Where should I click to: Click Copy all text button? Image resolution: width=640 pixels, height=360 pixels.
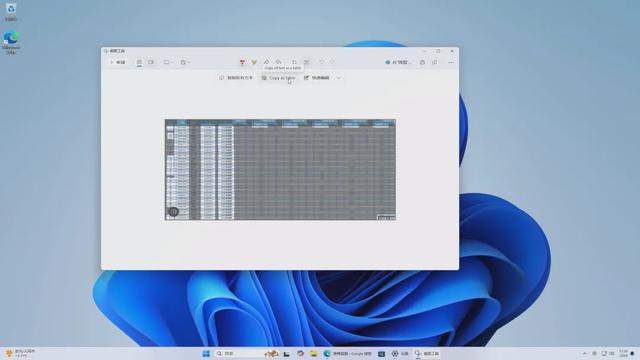tap(236, 78)
